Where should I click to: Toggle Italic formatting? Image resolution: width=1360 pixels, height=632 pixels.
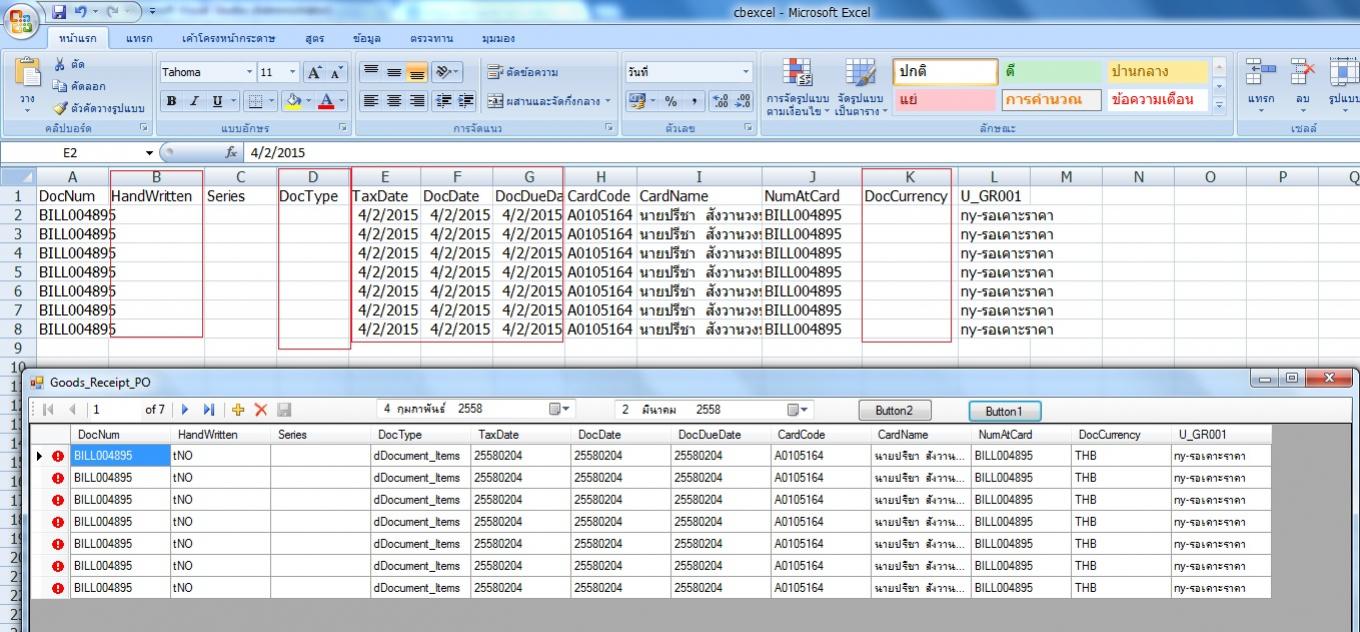[193, 101]
